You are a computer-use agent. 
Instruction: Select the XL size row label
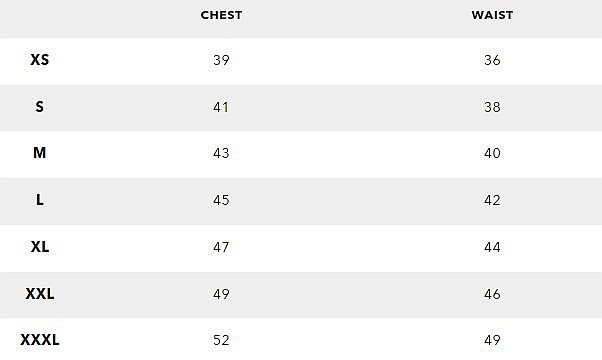(40, 247)
